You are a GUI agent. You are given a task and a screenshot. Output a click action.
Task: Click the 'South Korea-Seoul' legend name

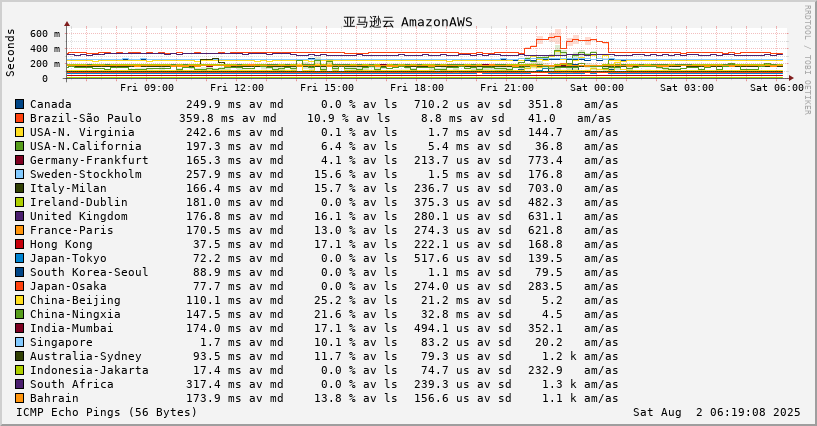89,272
